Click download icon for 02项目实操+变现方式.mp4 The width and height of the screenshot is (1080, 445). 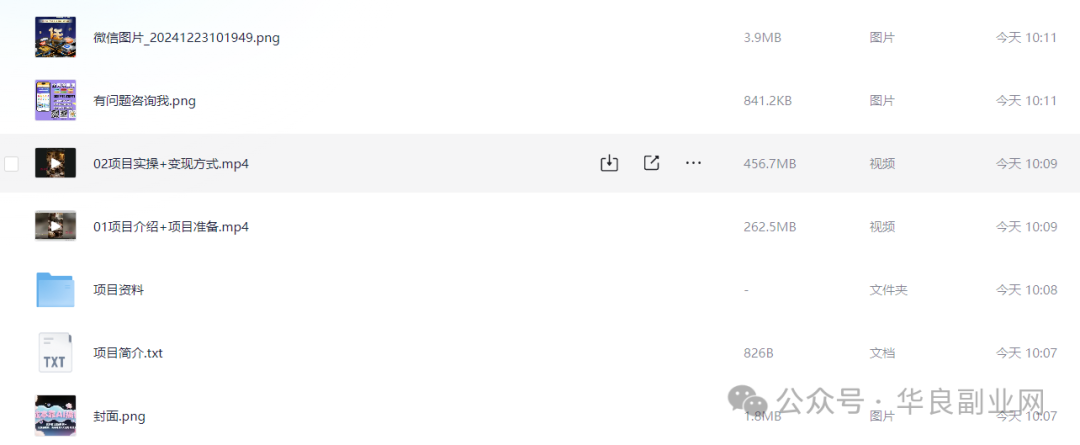point(609,163)
